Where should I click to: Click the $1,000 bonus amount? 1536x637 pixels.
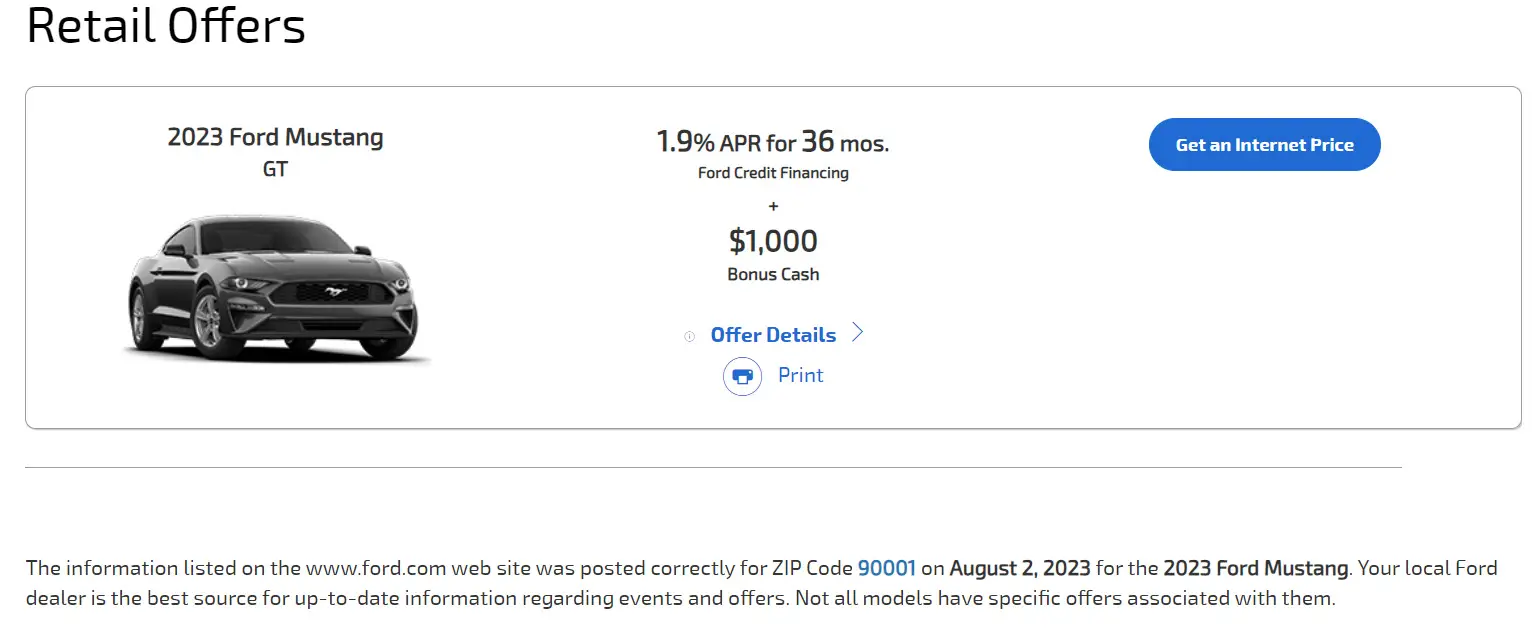[773, 241]
